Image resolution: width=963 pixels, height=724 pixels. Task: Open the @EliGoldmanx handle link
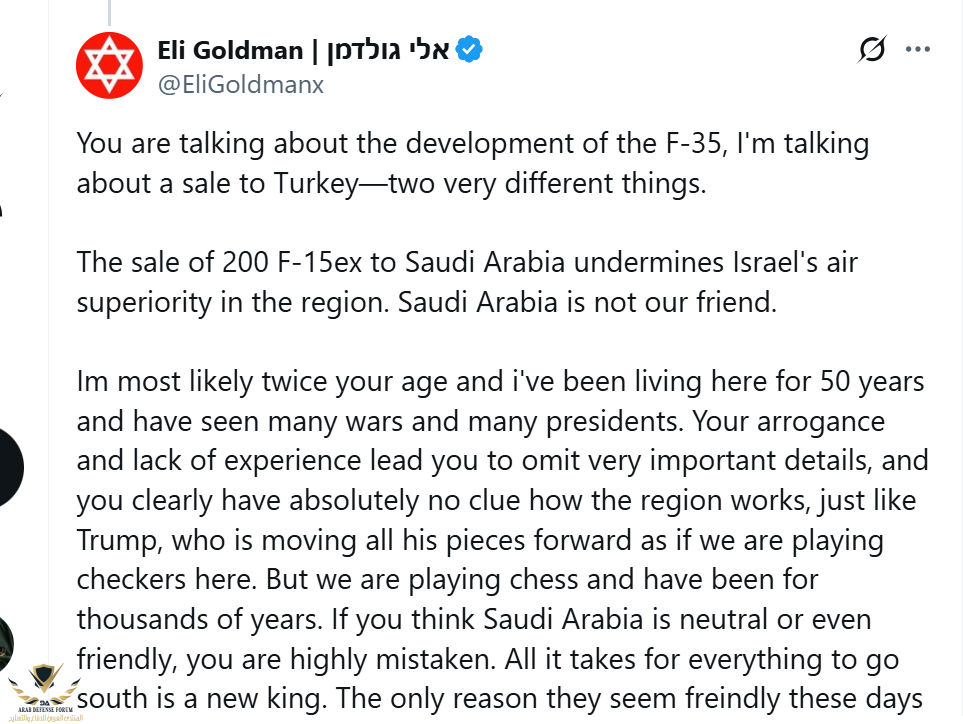coord(240,85)
